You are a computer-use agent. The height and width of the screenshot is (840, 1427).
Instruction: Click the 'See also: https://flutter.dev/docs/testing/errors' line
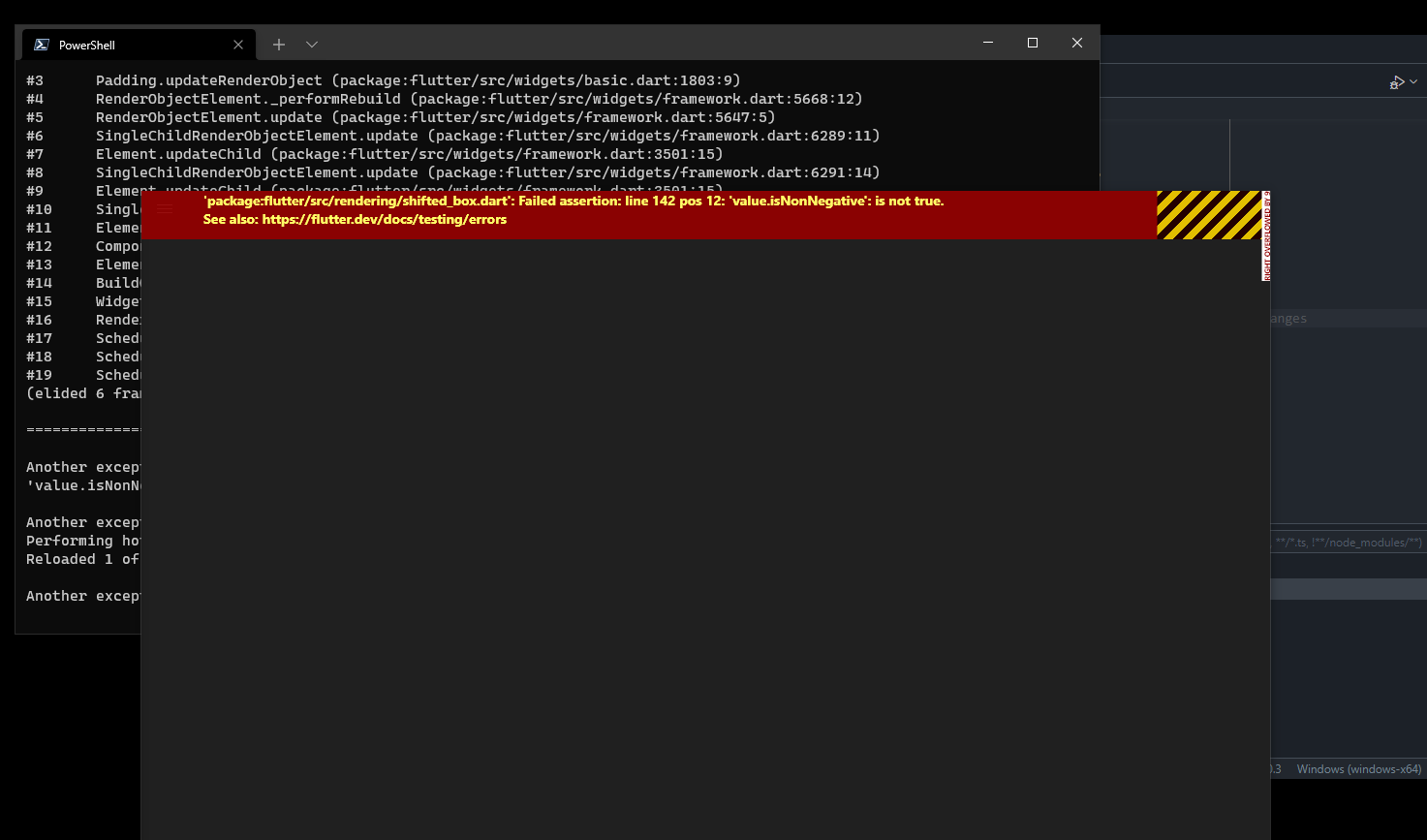point(355,220)
